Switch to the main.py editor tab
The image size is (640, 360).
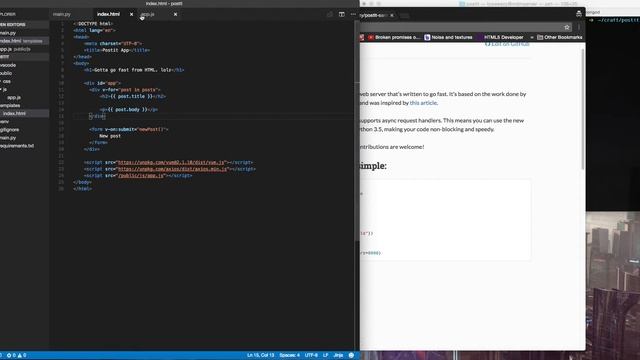[62, 14]
